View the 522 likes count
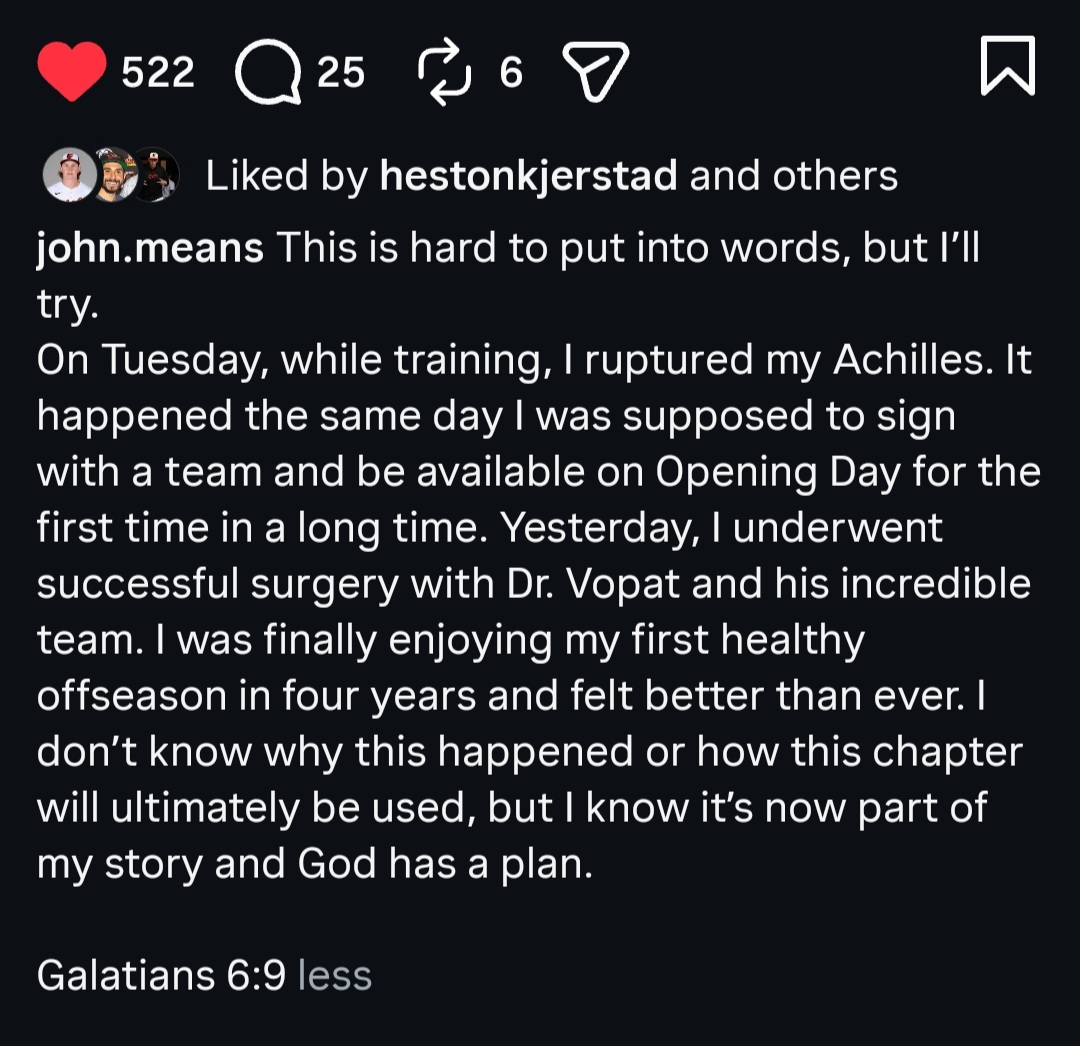The width and height of the screenshot is (1080, 1046). 158,73
